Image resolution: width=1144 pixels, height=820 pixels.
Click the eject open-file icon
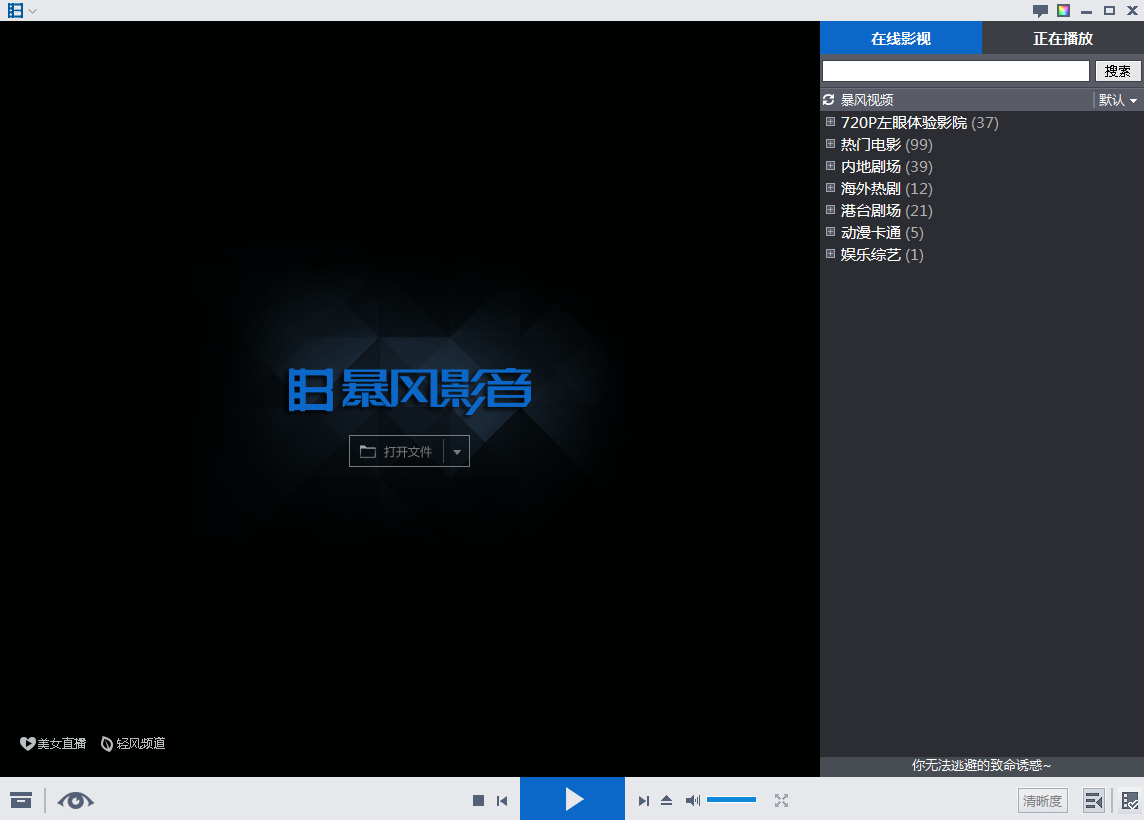[666, 800]
